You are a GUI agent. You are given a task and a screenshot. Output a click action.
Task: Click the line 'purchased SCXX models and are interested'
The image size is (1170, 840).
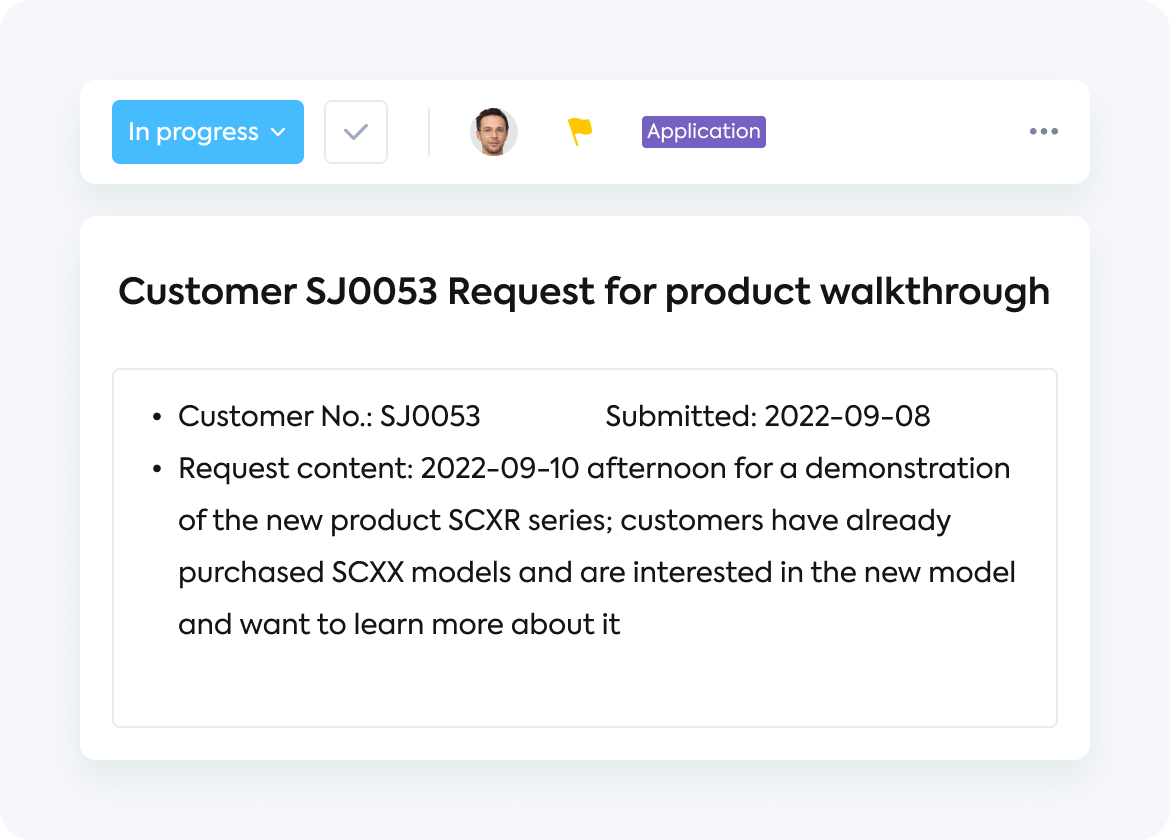[597, 573]
